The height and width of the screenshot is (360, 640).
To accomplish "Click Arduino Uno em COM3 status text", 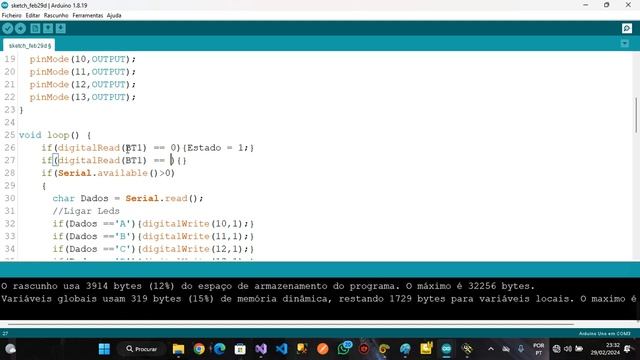I will 604,333.
